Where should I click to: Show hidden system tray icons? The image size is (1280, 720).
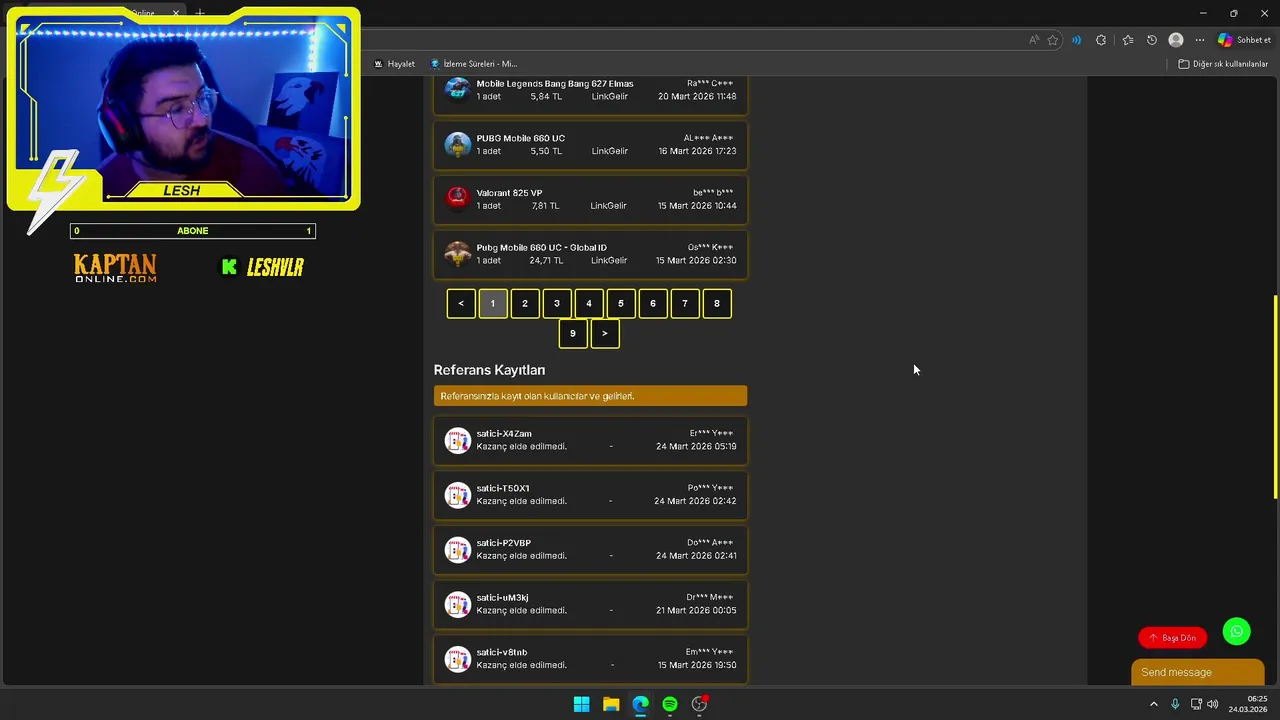[1153, 704]
